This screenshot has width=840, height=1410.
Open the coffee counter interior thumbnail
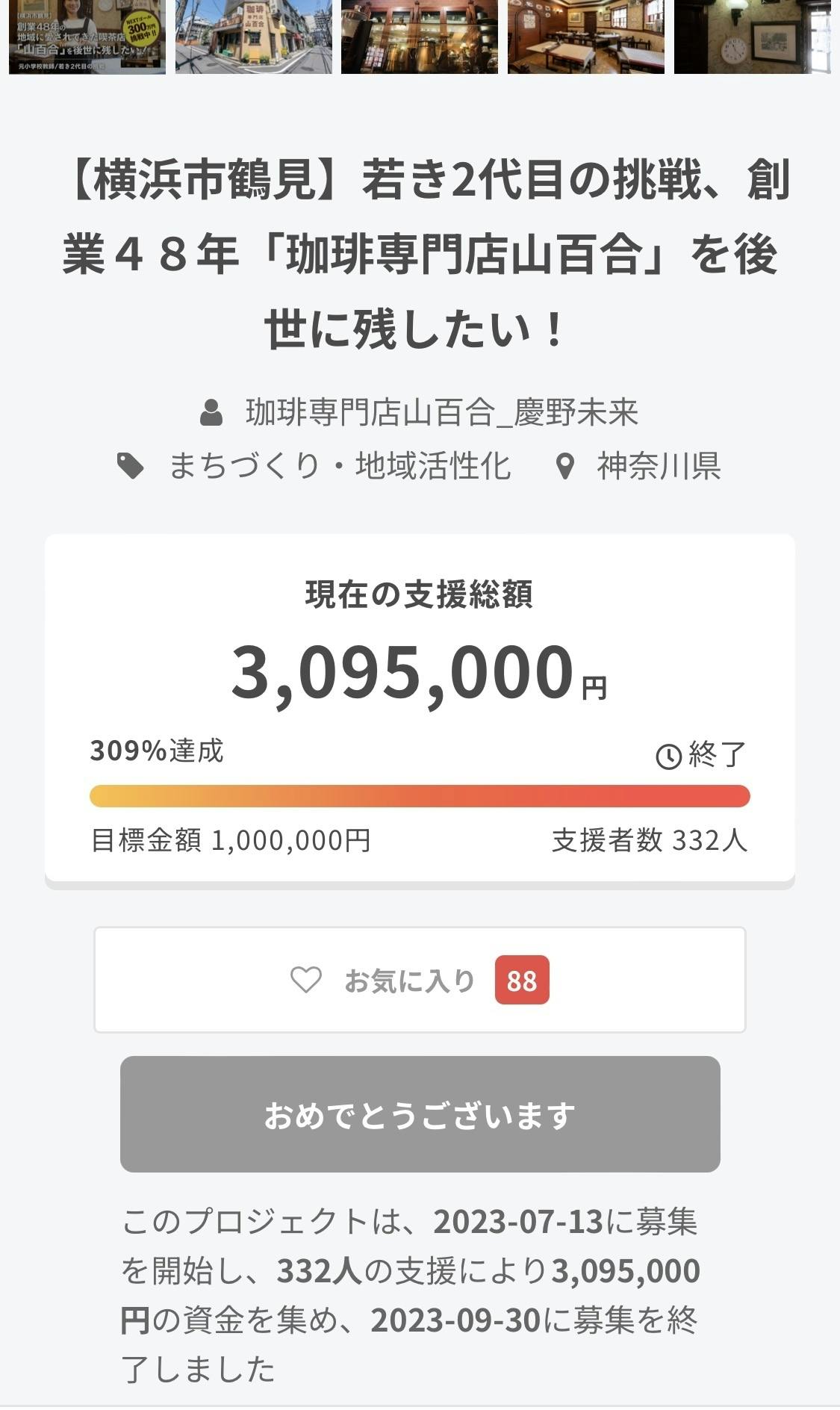[x=420, y=37]
